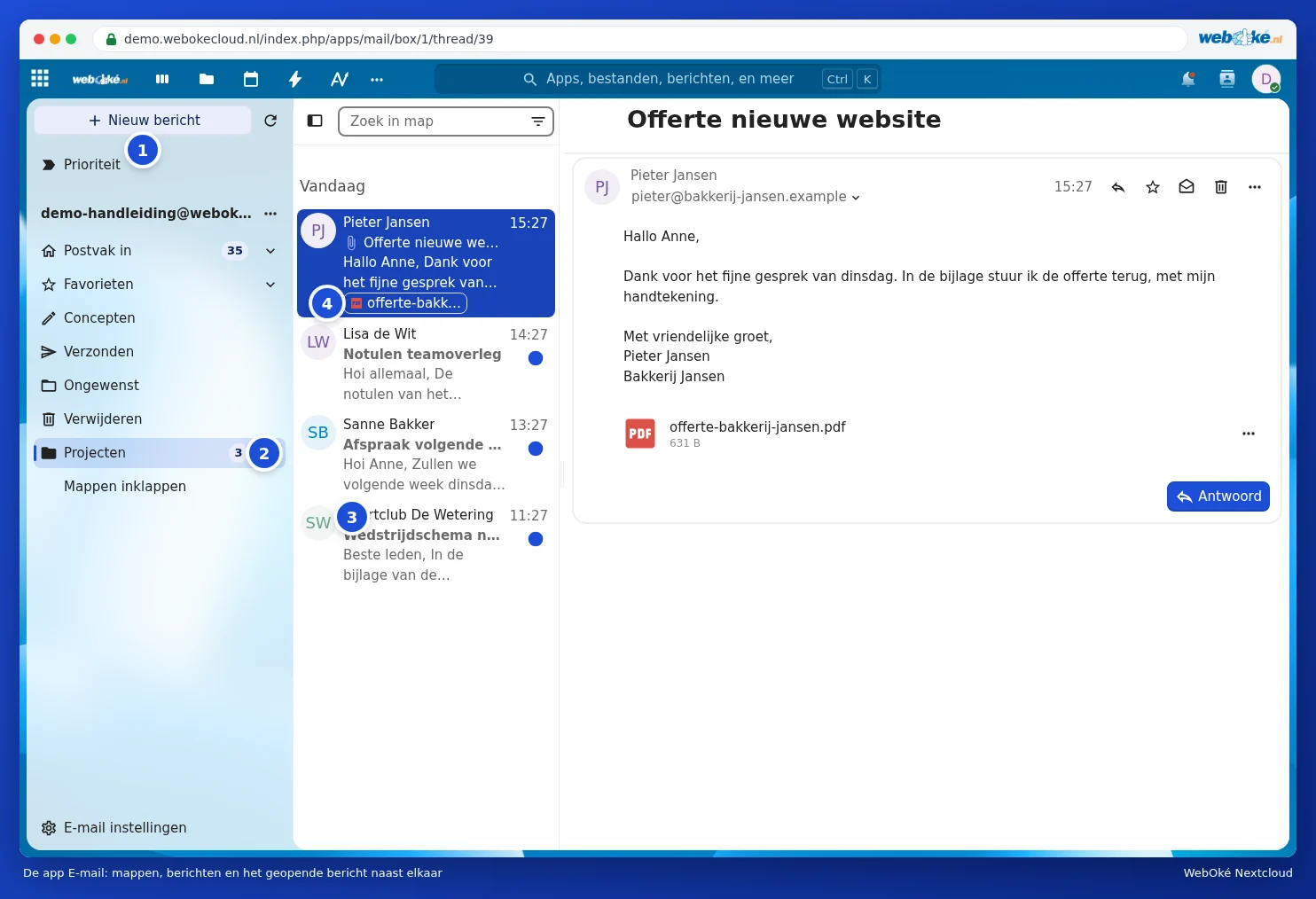This screenshot has height=899, width=1316.
Task: Open the Concepten folder
Action: (x=160, y=318)
